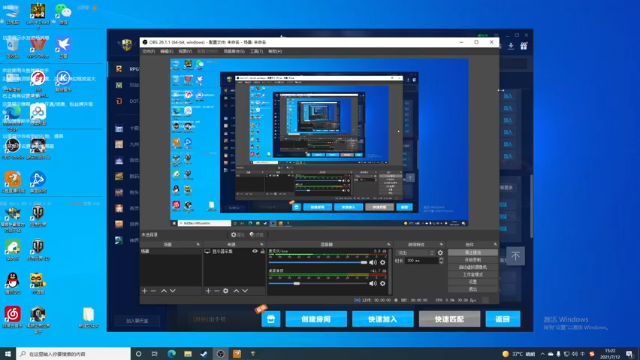Open the Steam icon in the taskbar
Screen dimensions: 640x360
click(x=204, y=353)
